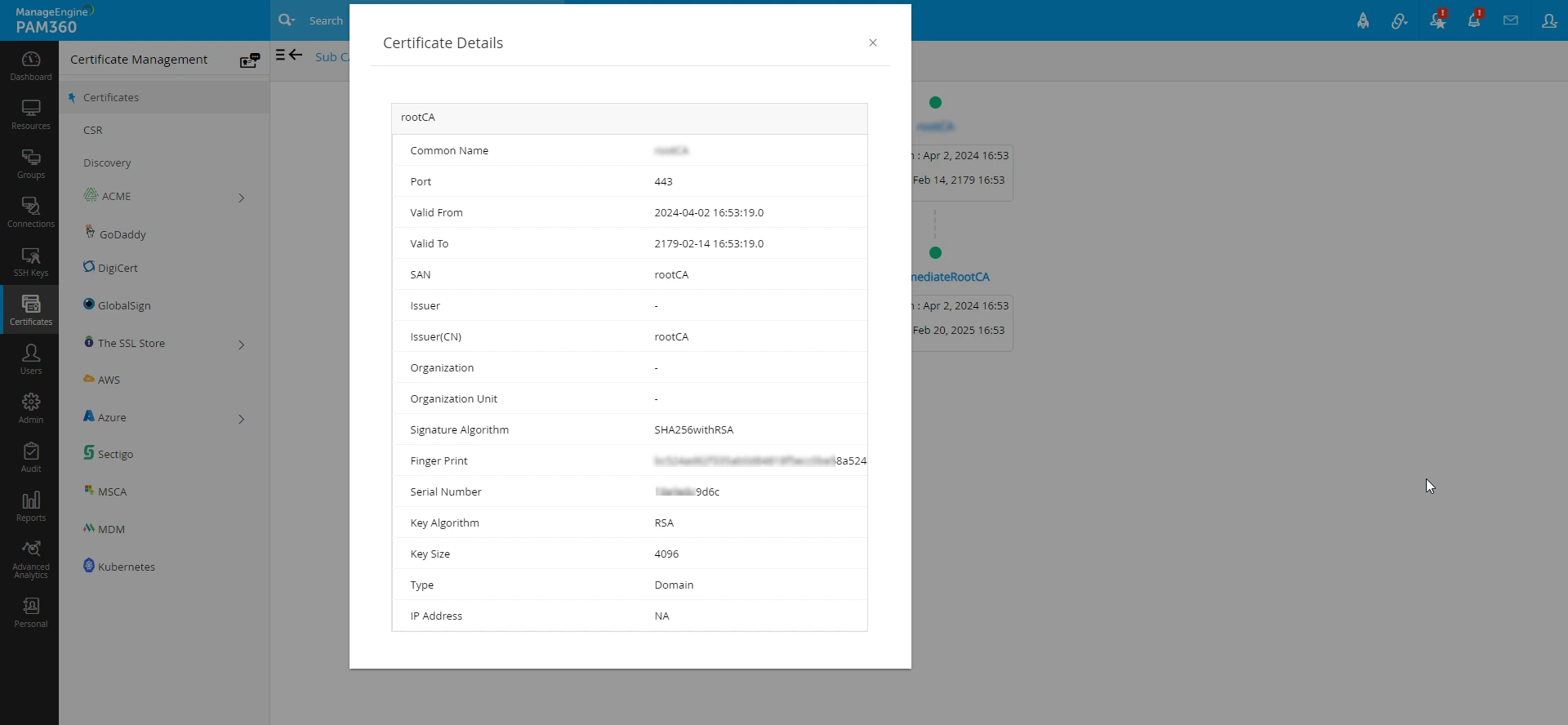Image resolution: width=1568 pixels, height=725 pixels.
Task: Expand The SSL Store submenu arrow
Action: (241, 345)
